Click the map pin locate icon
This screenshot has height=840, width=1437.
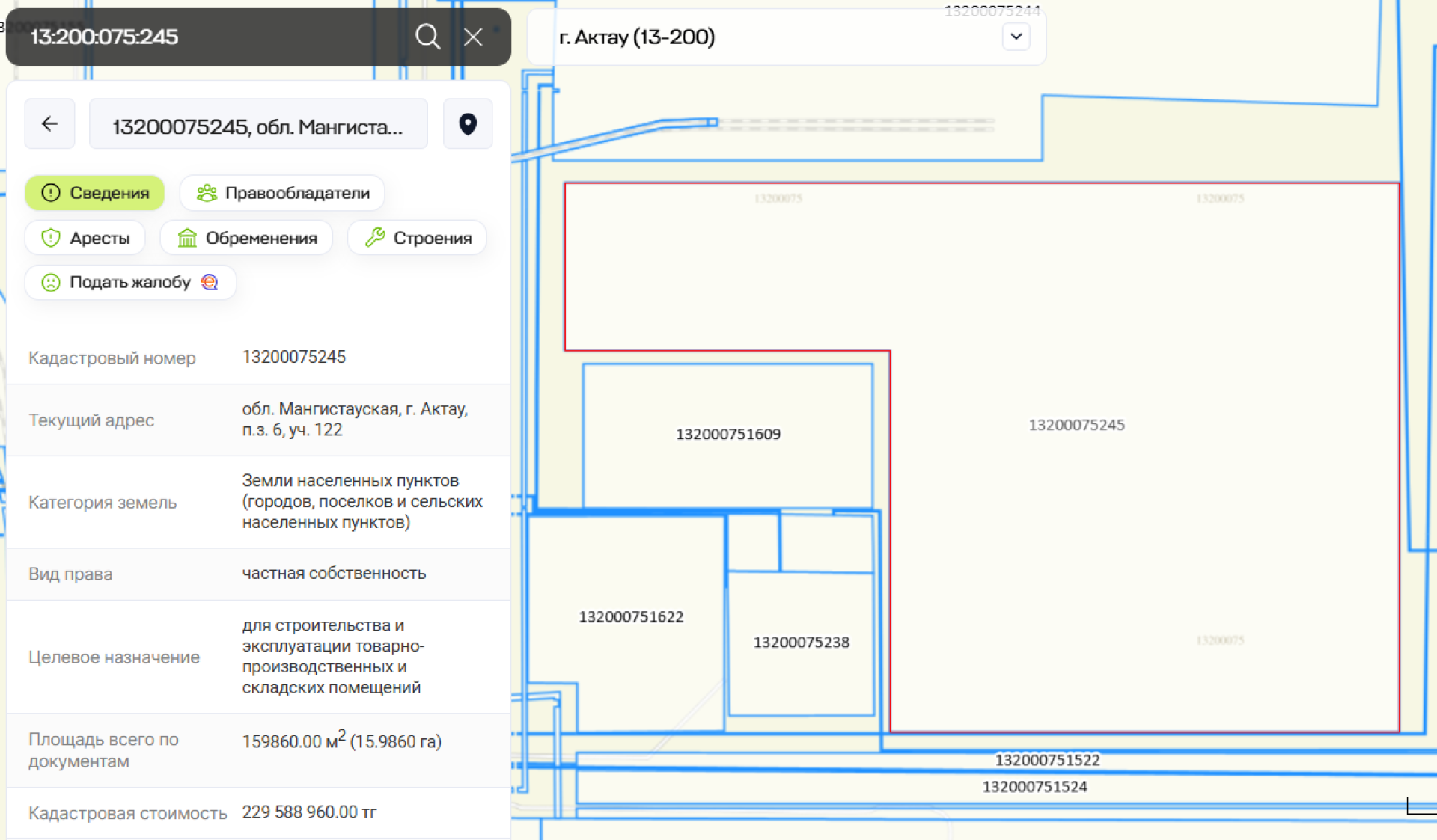(x=468, y=124)
